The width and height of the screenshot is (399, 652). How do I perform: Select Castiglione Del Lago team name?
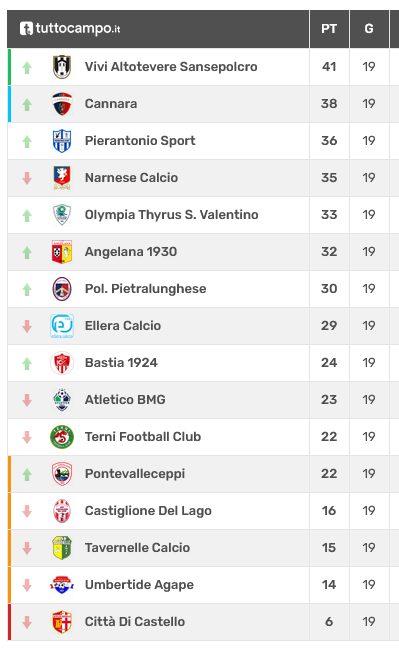pyautogui.click(x=148, y=511)
